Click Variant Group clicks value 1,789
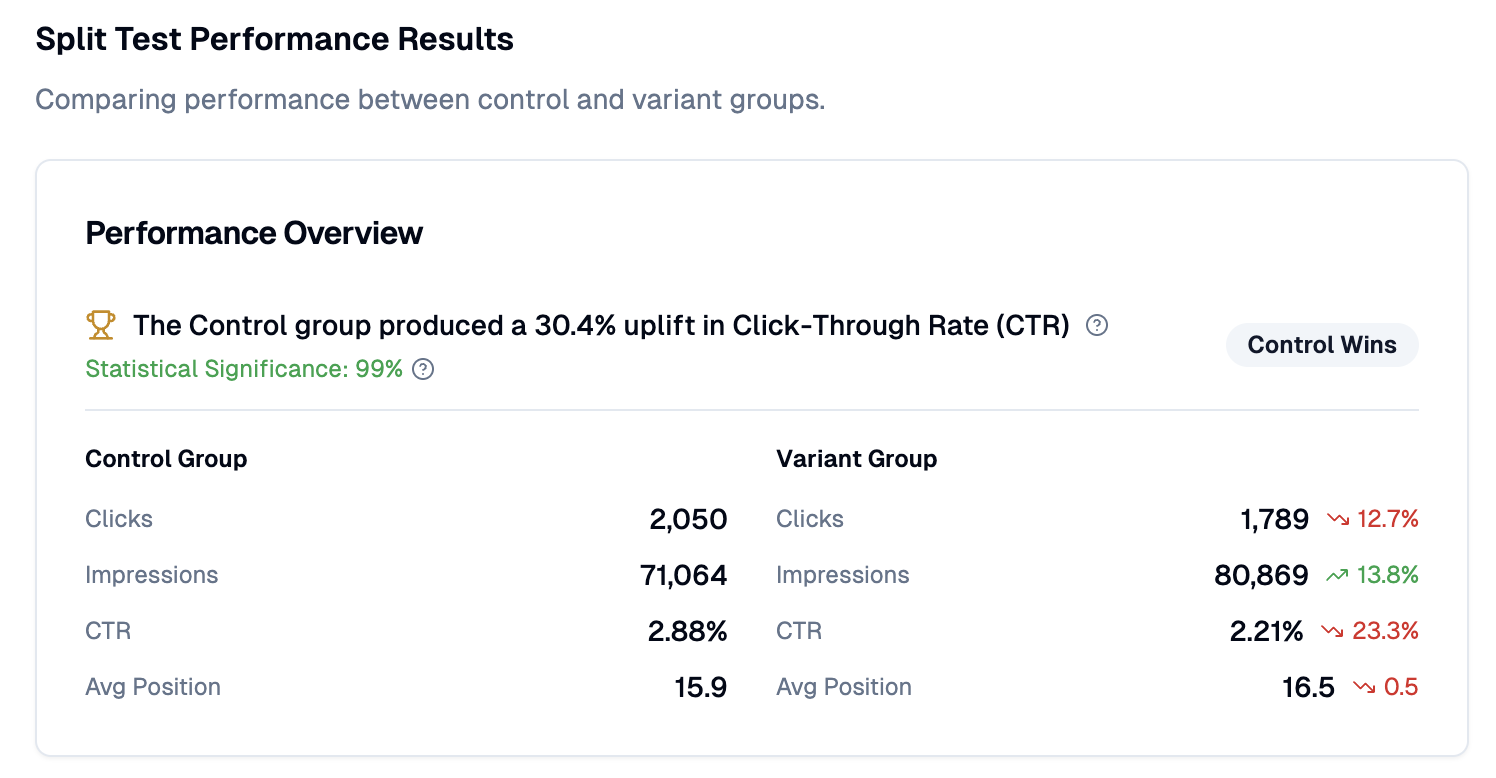 pyautogui.click(x=1272, y=519)
